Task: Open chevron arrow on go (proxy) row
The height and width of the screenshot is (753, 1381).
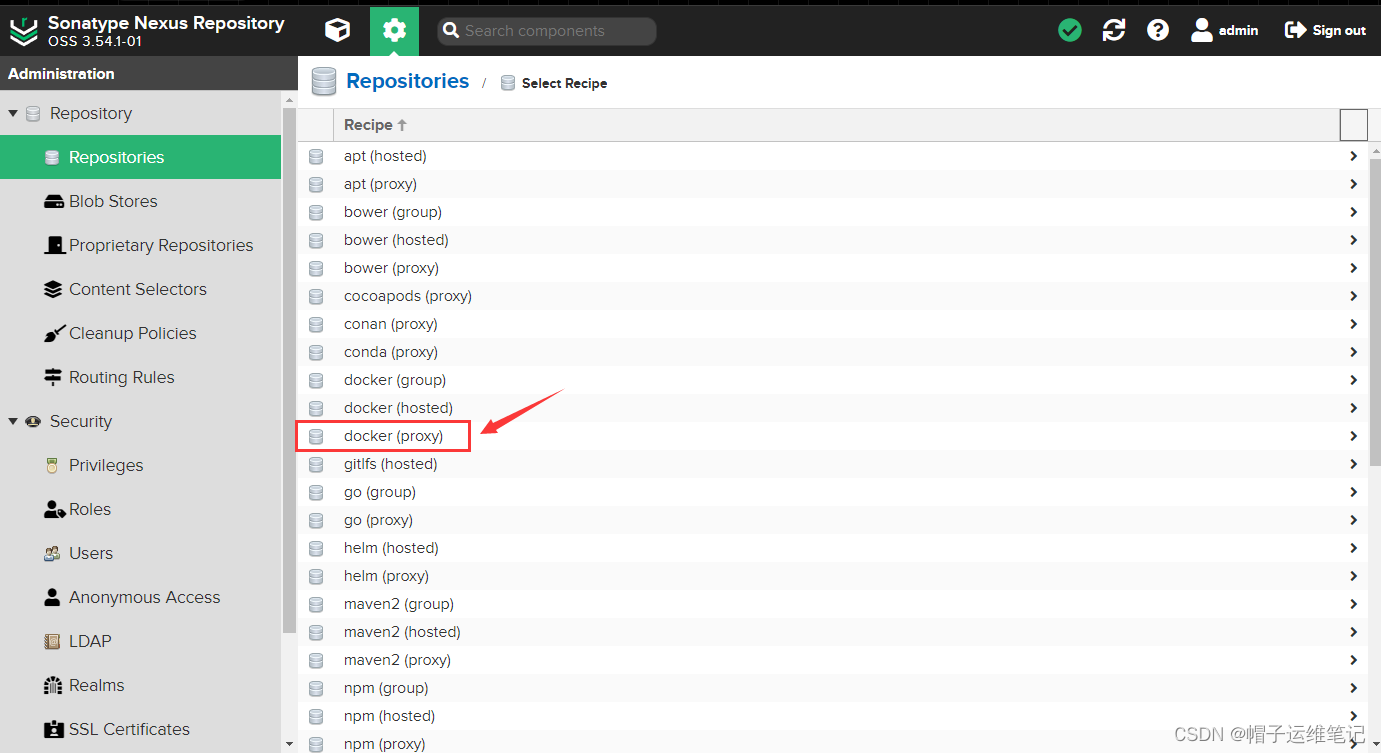Action: [x=1353, y=520]
